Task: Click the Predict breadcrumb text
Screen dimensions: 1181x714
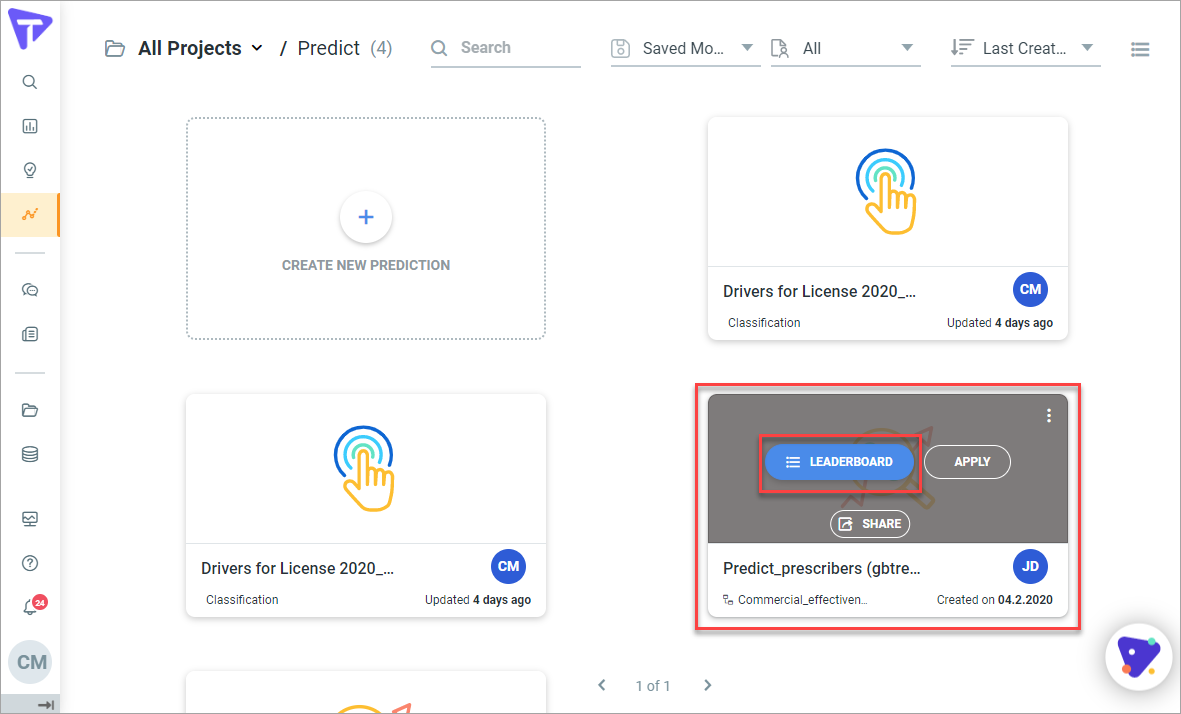Action: click(328, 48)
